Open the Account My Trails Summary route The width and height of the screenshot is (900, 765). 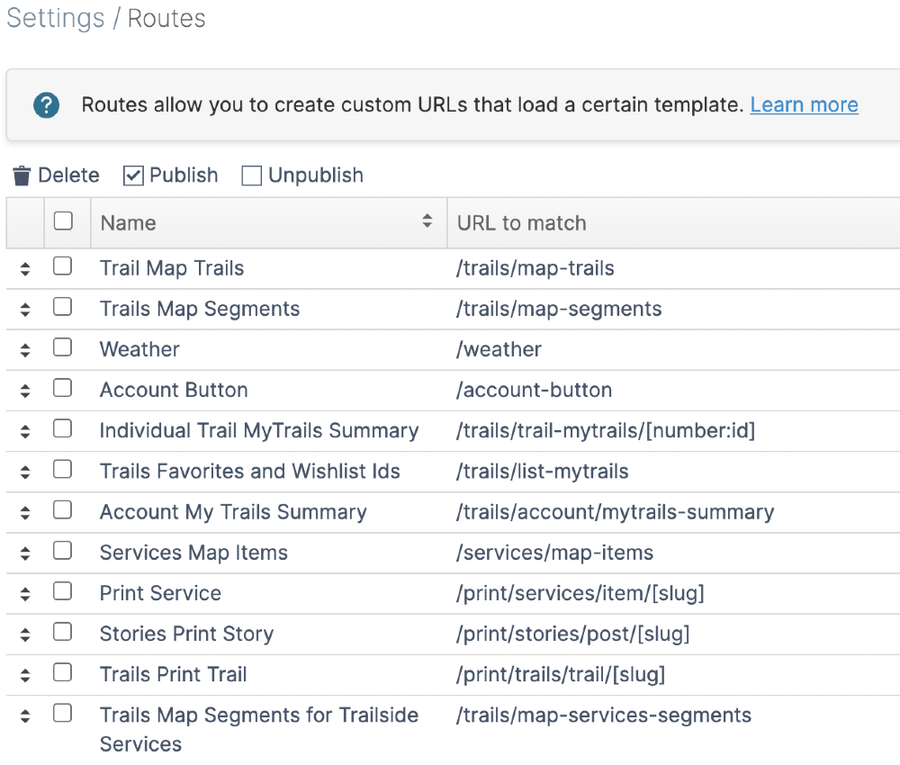click(x=233, y=512)
